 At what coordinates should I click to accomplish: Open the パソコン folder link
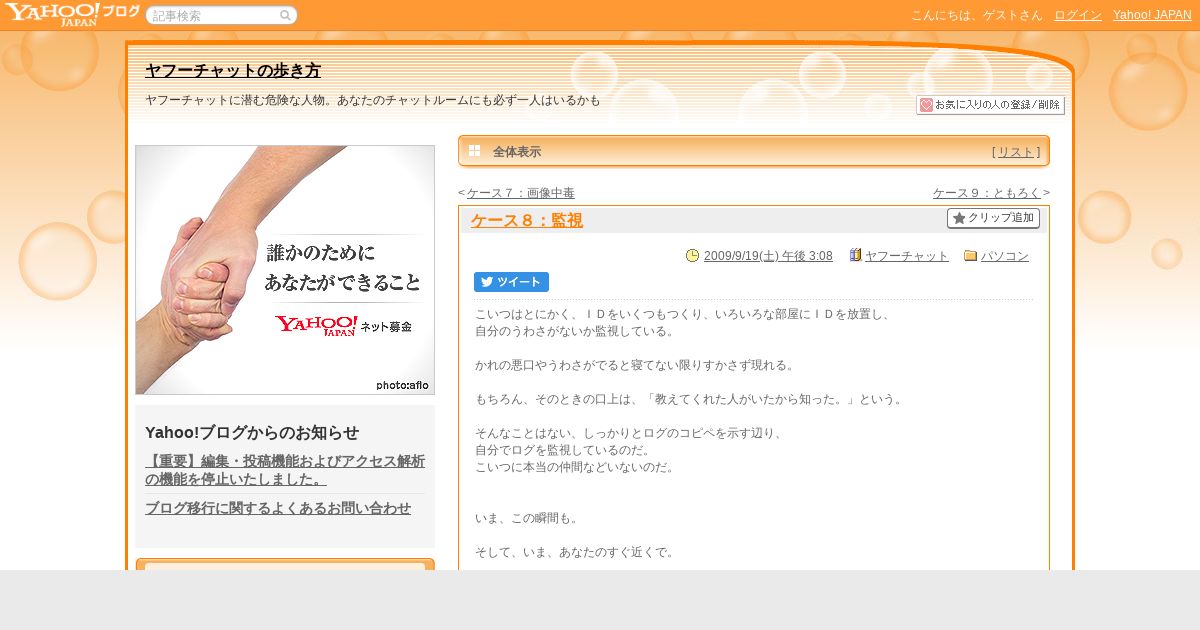coord(1005,256)
